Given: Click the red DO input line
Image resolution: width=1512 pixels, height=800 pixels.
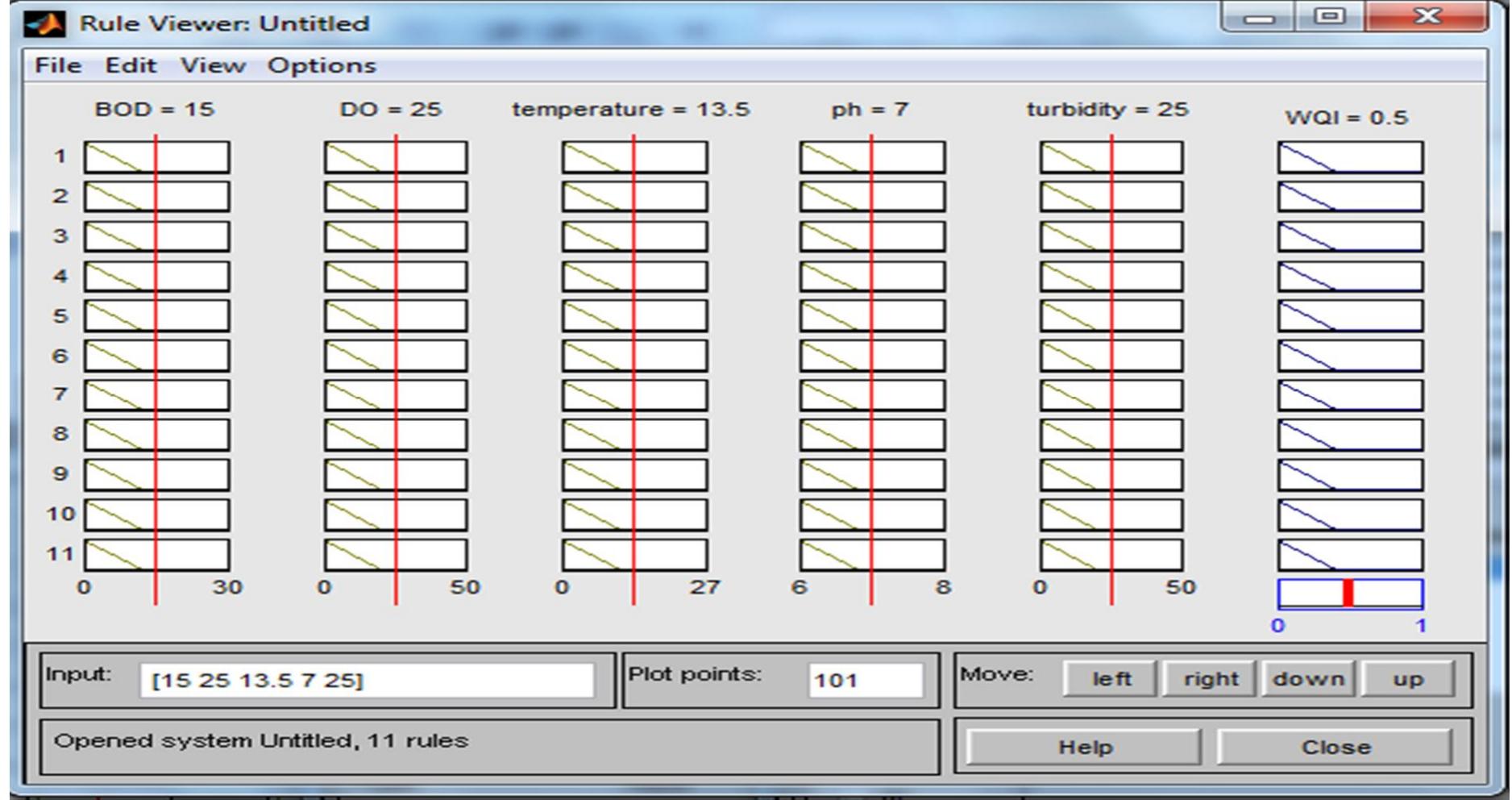Looking at the screenshot, I should pos(396,369).
